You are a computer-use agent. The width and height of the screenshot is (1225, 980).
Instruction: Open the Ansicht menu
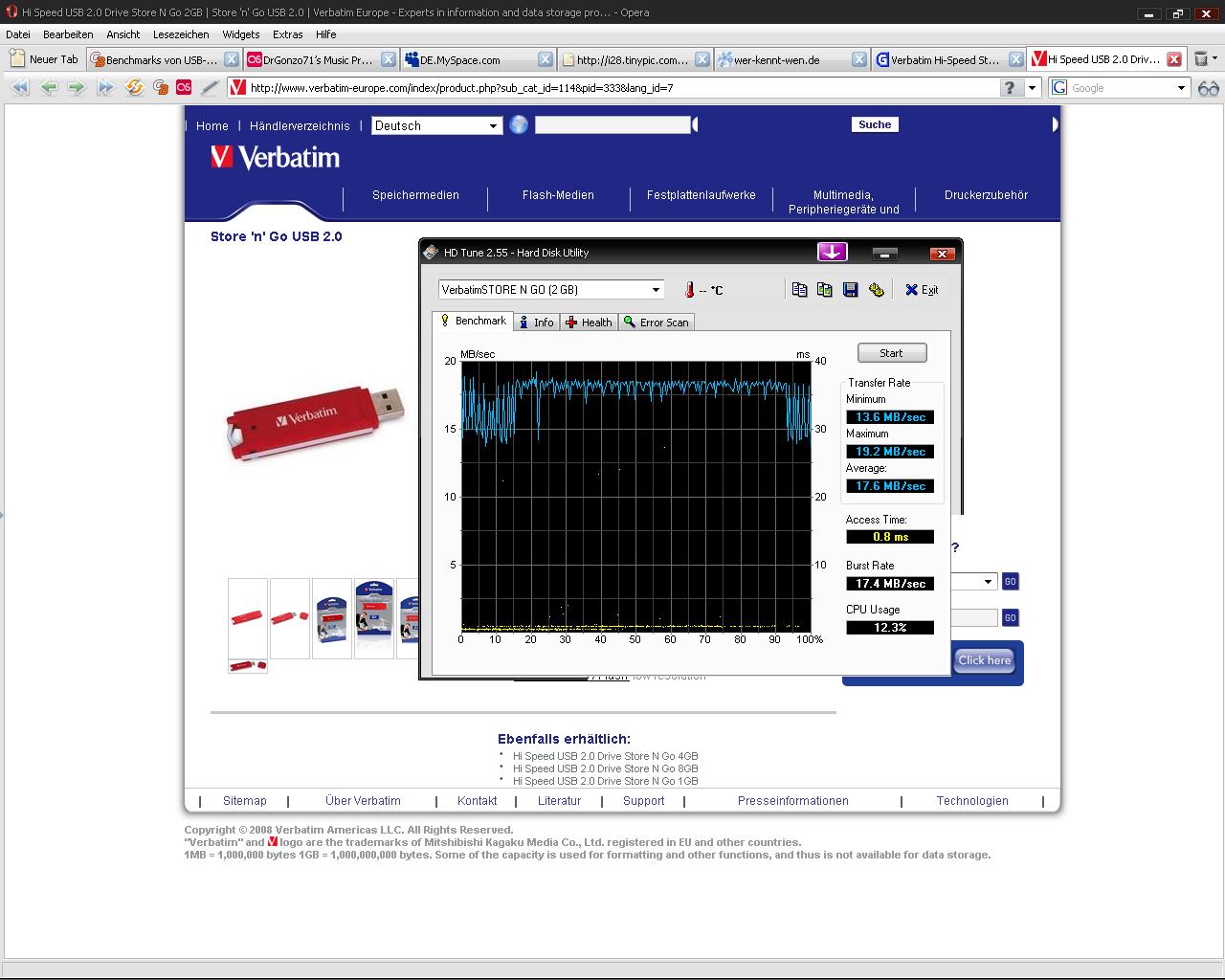click(x=123, y=34)
